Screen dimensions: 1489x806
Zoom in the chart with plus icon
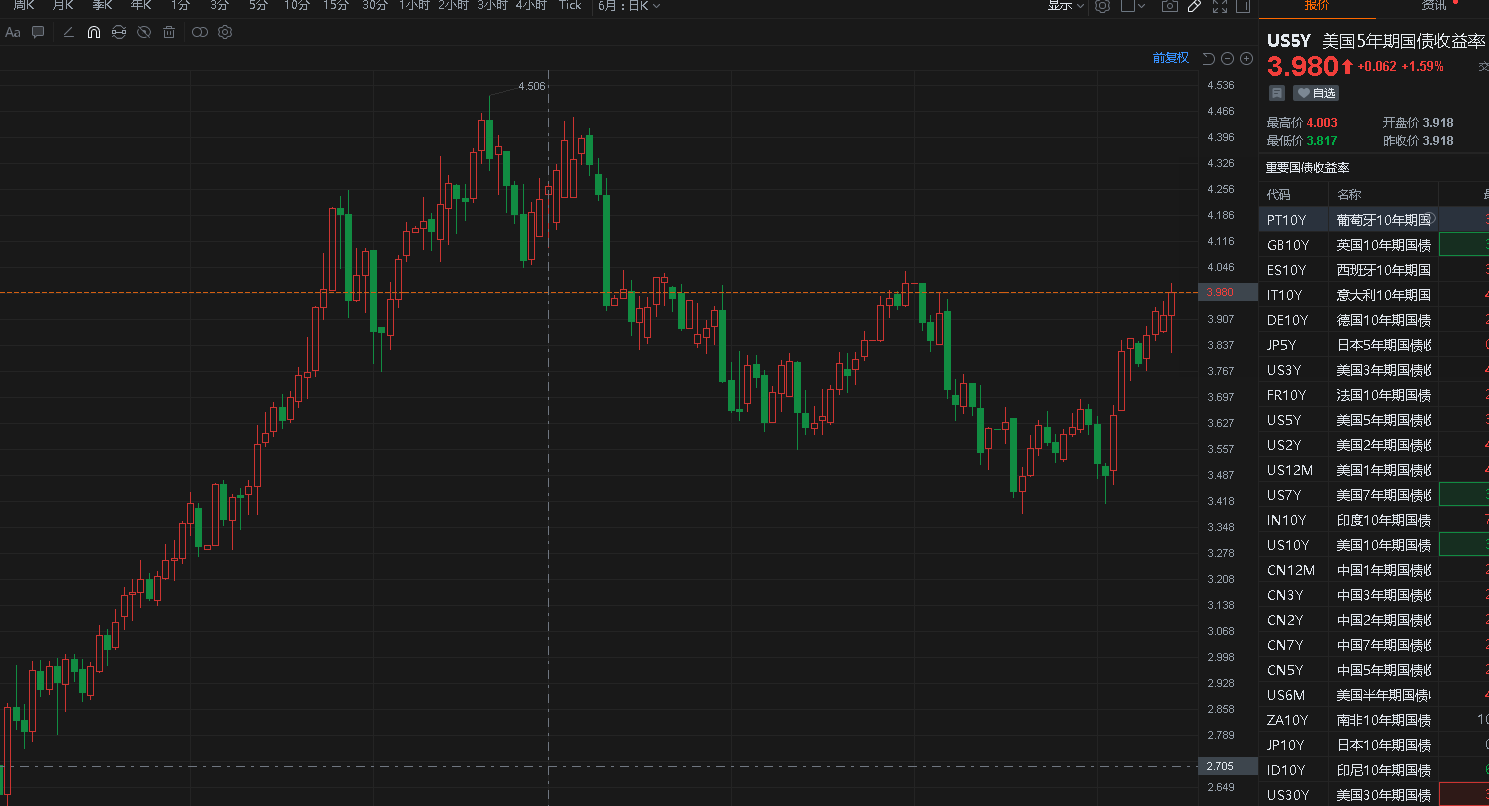(x=1246, y=58)
